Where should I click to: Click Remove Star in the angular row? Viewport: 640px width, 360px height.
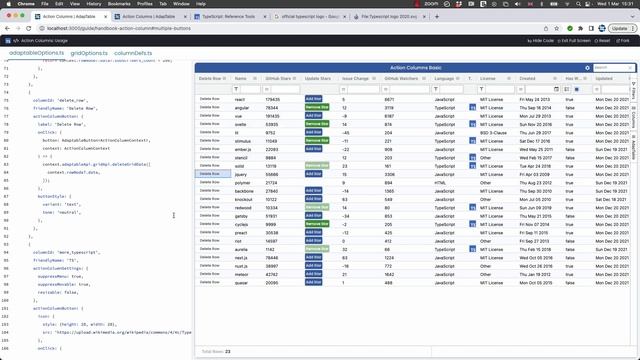point(317,107)
